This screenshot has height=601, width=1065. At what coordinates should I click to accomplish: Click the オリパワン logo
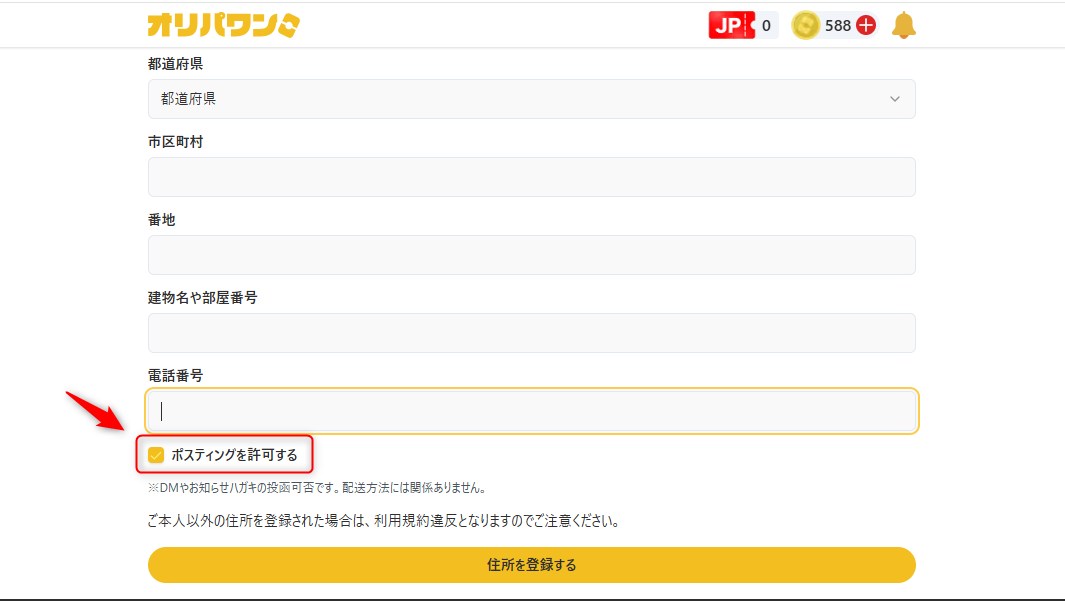[223, 25]
